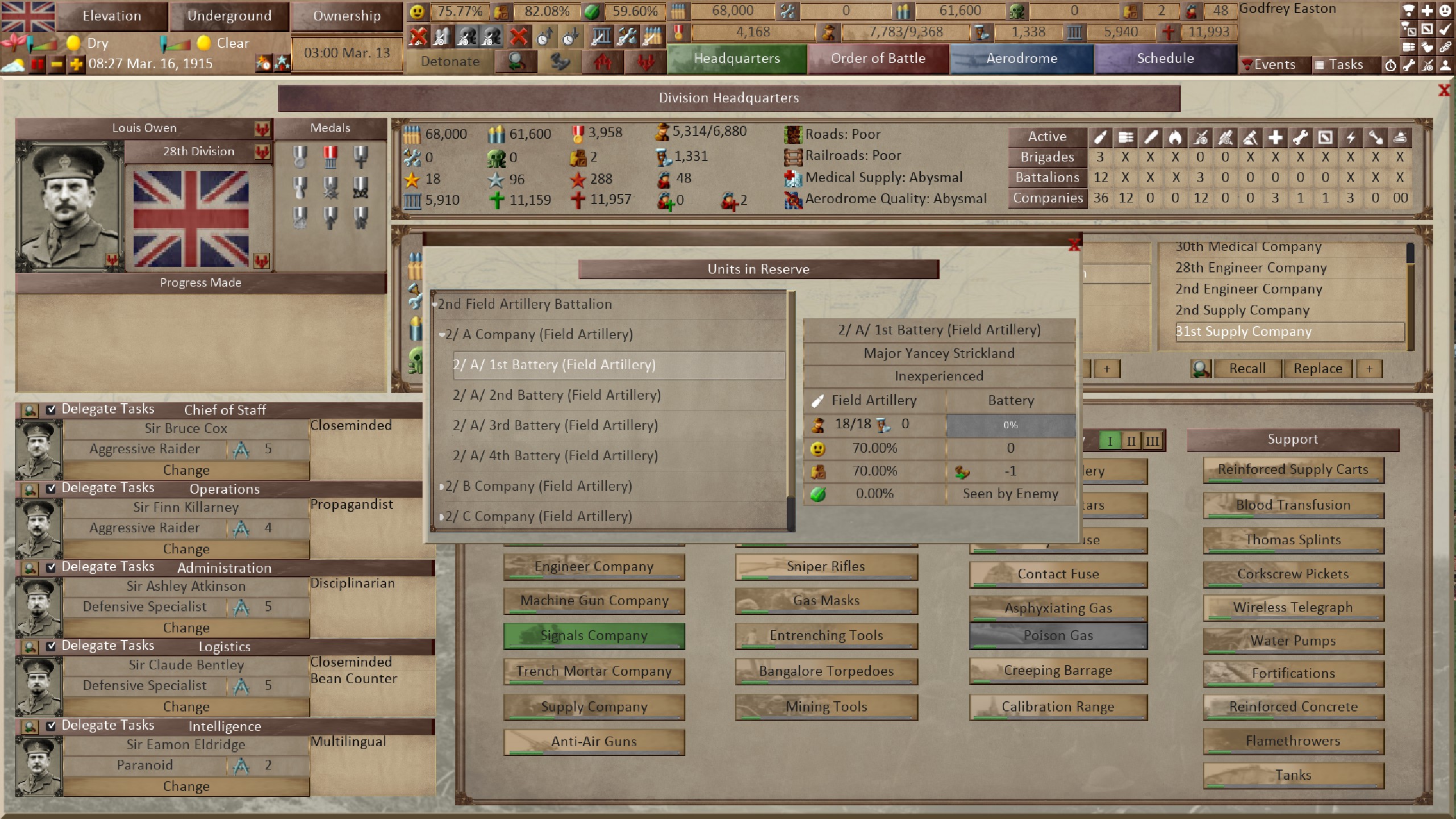Expand 2/ B Company (Field Artillery)
1456x819 pixels.
point(442,487)
